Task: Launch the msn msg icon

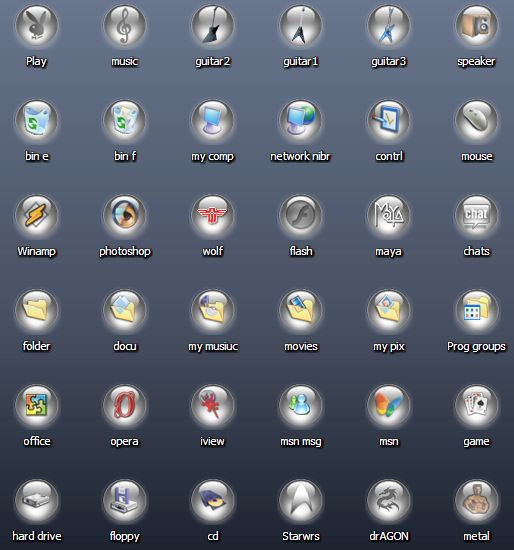Action: (301, 405)
